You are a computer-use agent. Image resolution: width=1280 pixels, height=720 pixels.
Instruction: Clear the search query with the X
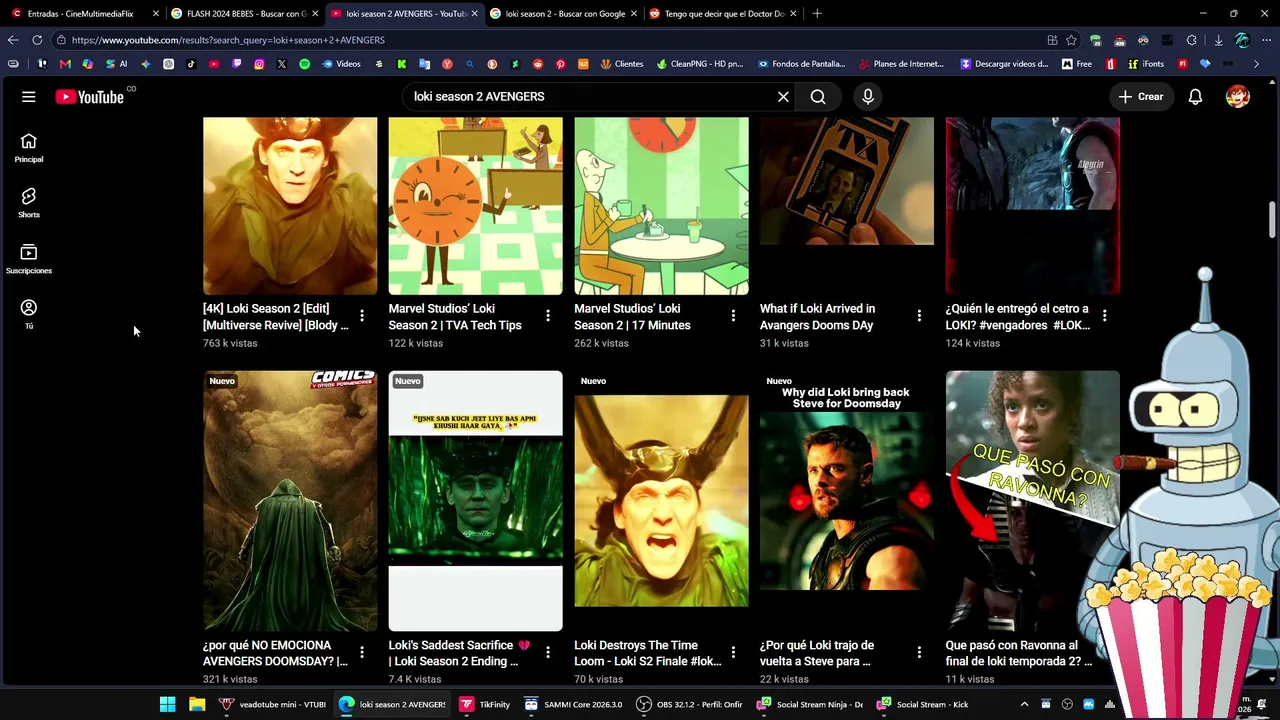pos(783,97)
